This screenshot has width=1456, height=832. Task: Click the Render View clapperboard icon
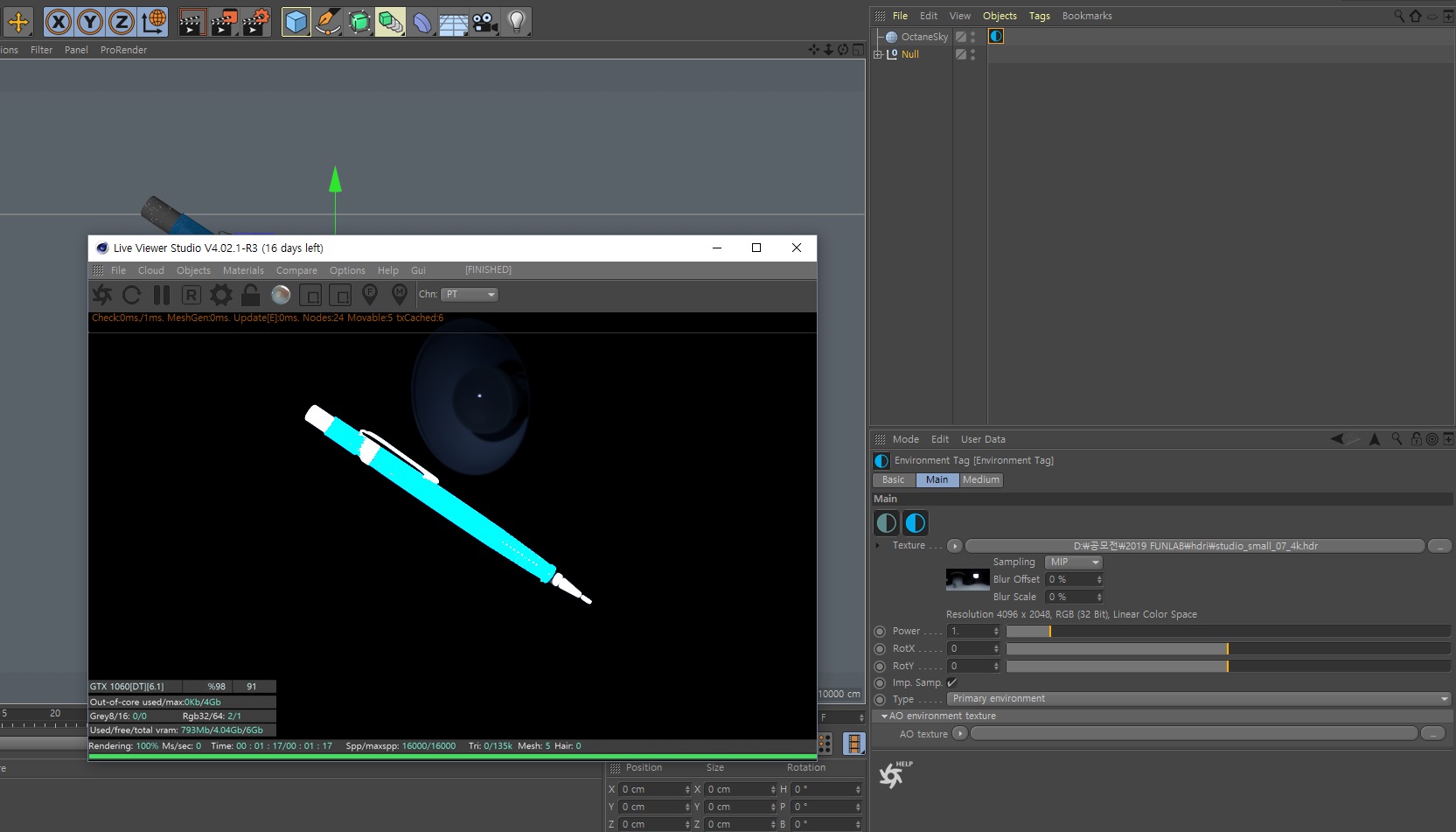point(192,22)
